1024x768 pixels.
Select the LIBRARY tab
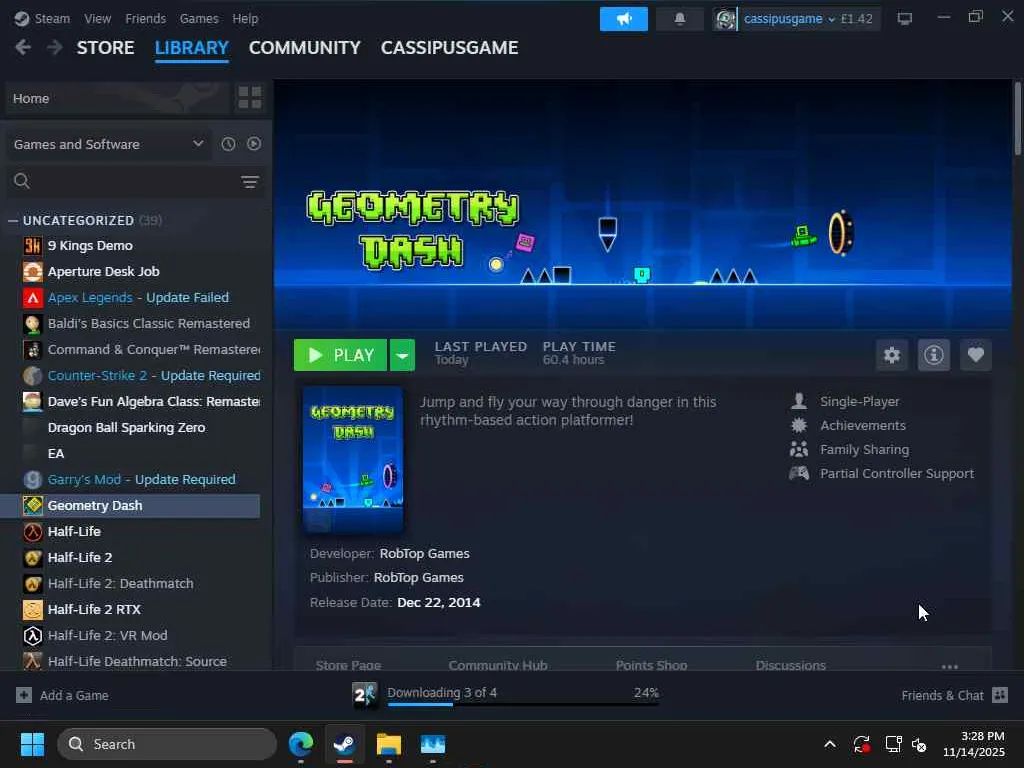[192, 48]
